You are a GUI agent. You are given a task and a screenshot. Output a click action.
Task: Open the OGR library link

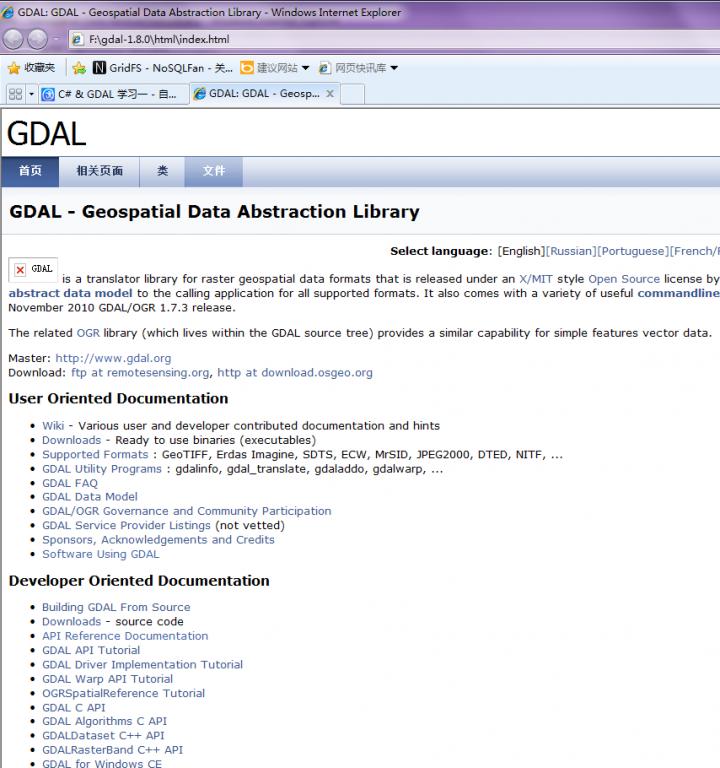point(88,333)
